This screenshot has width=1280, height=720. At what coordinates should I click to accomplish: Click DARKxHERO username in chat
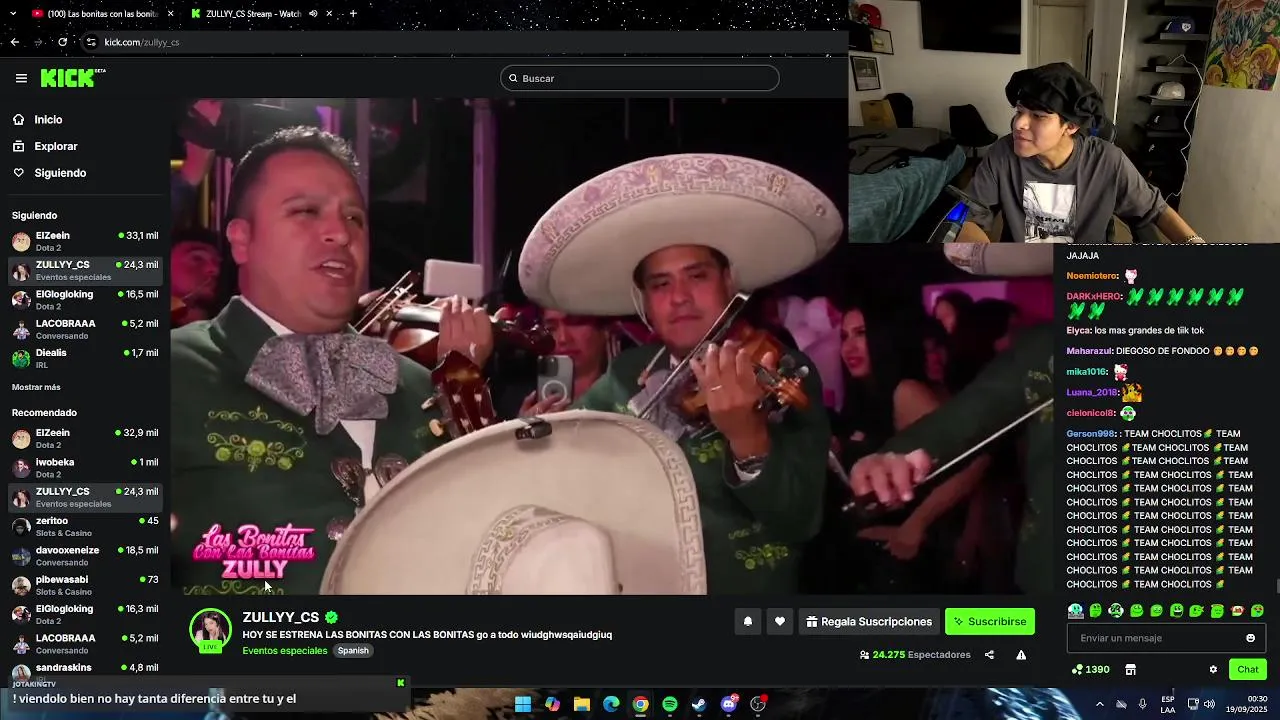pyautogui.click(x=1094, y=297)
